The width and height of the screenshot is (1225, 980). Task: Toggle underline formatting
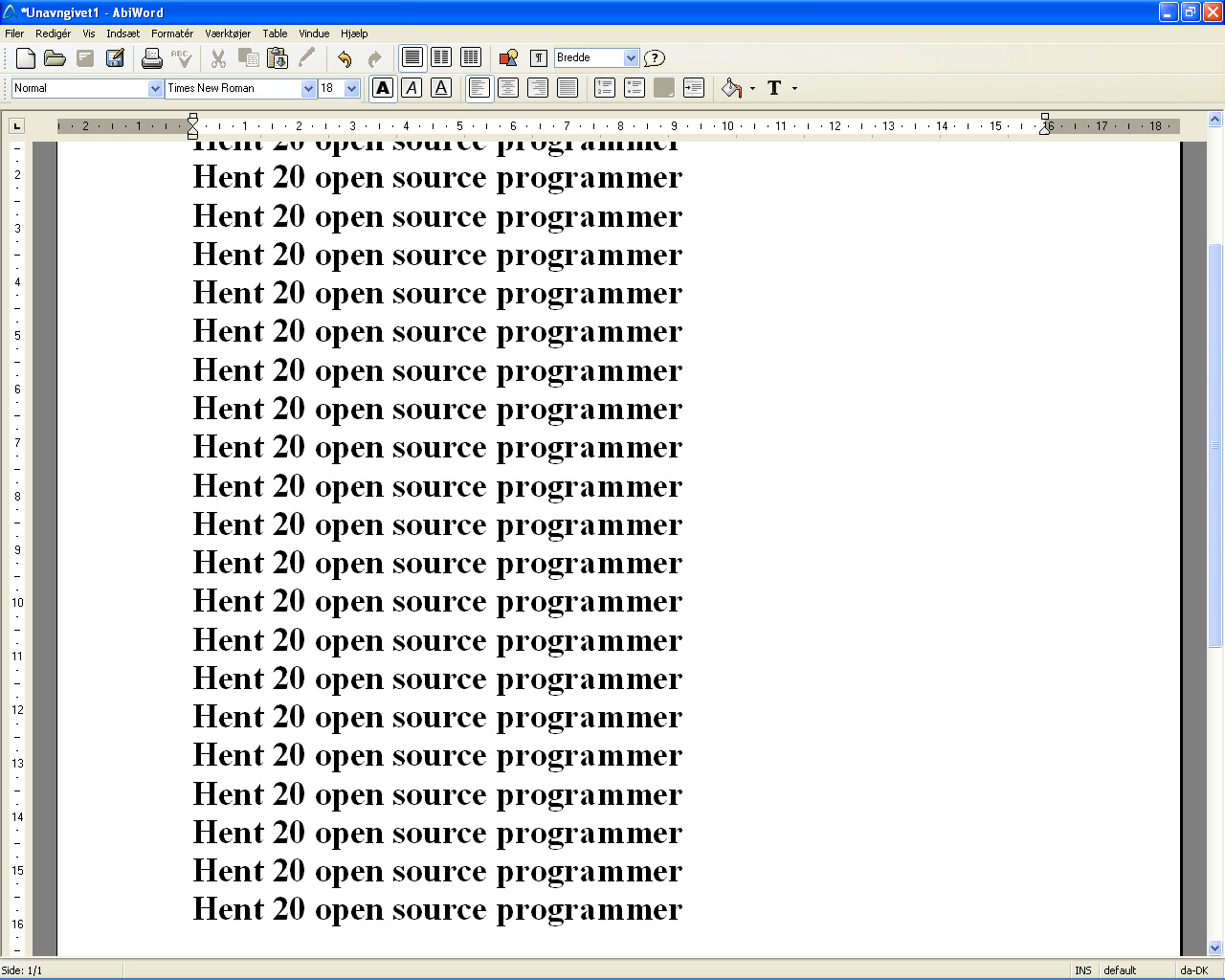click(x=441, y=88)
